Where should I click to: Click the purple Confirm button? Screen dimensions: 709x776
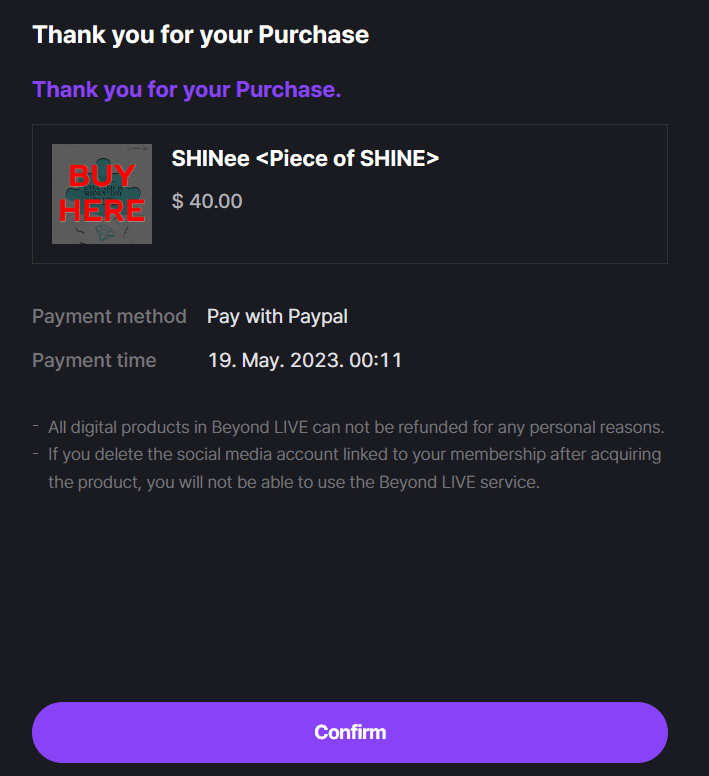350,732
